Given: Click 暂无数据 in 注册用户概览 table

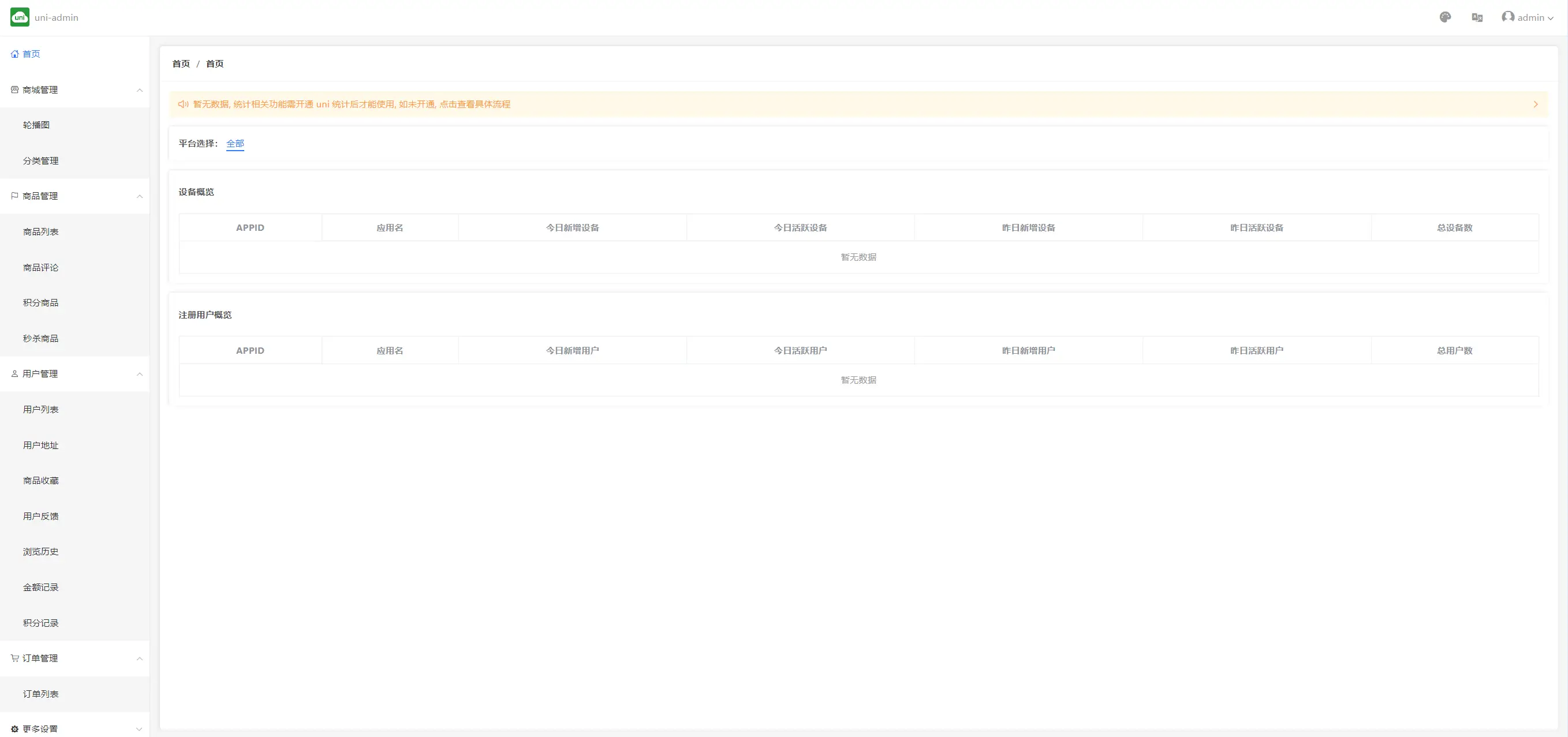Looking at the screenshot, I should click(x=858, y=380).
